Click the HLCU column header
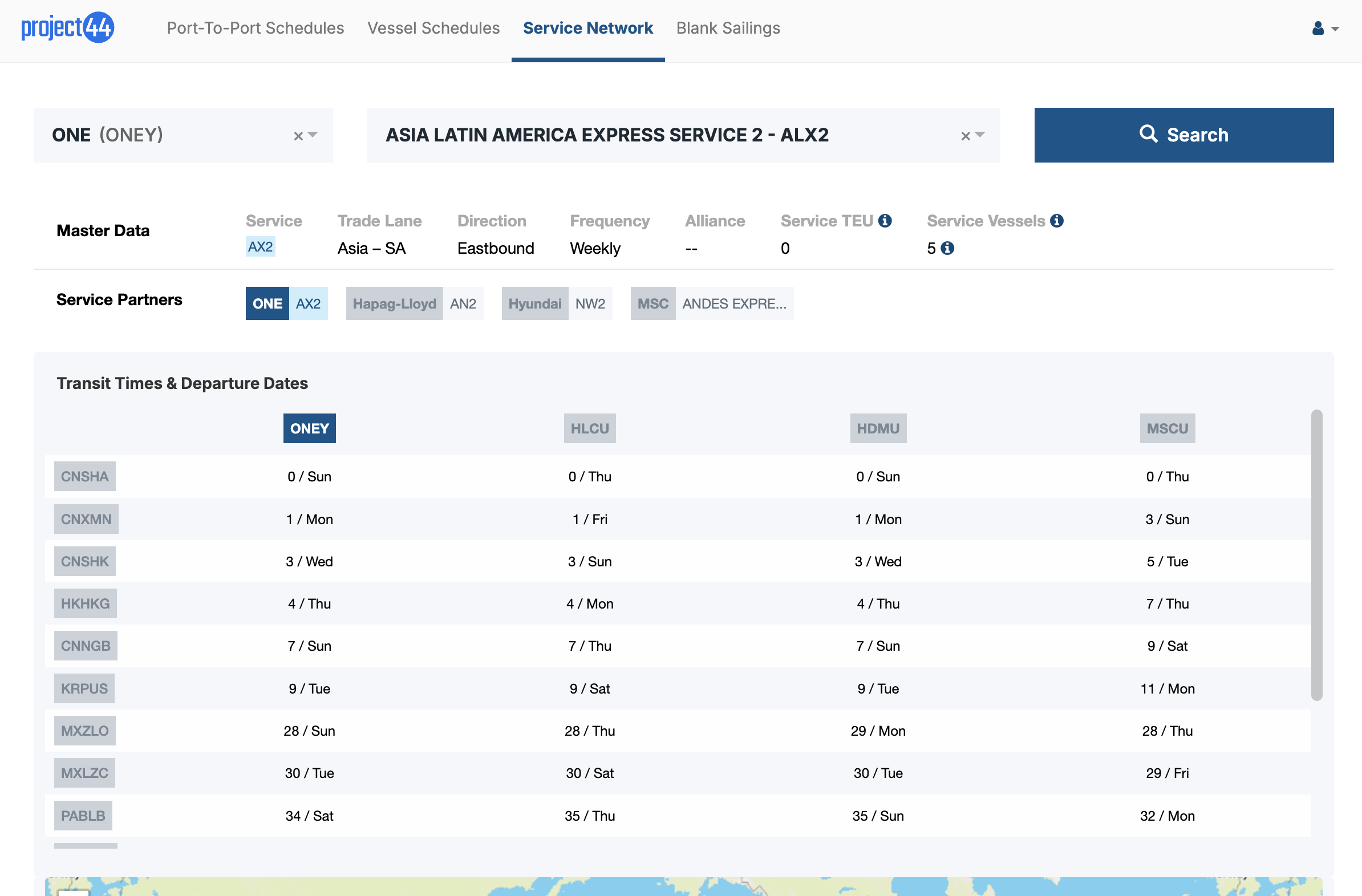1362x896 pixels. [x=589, y=428]
